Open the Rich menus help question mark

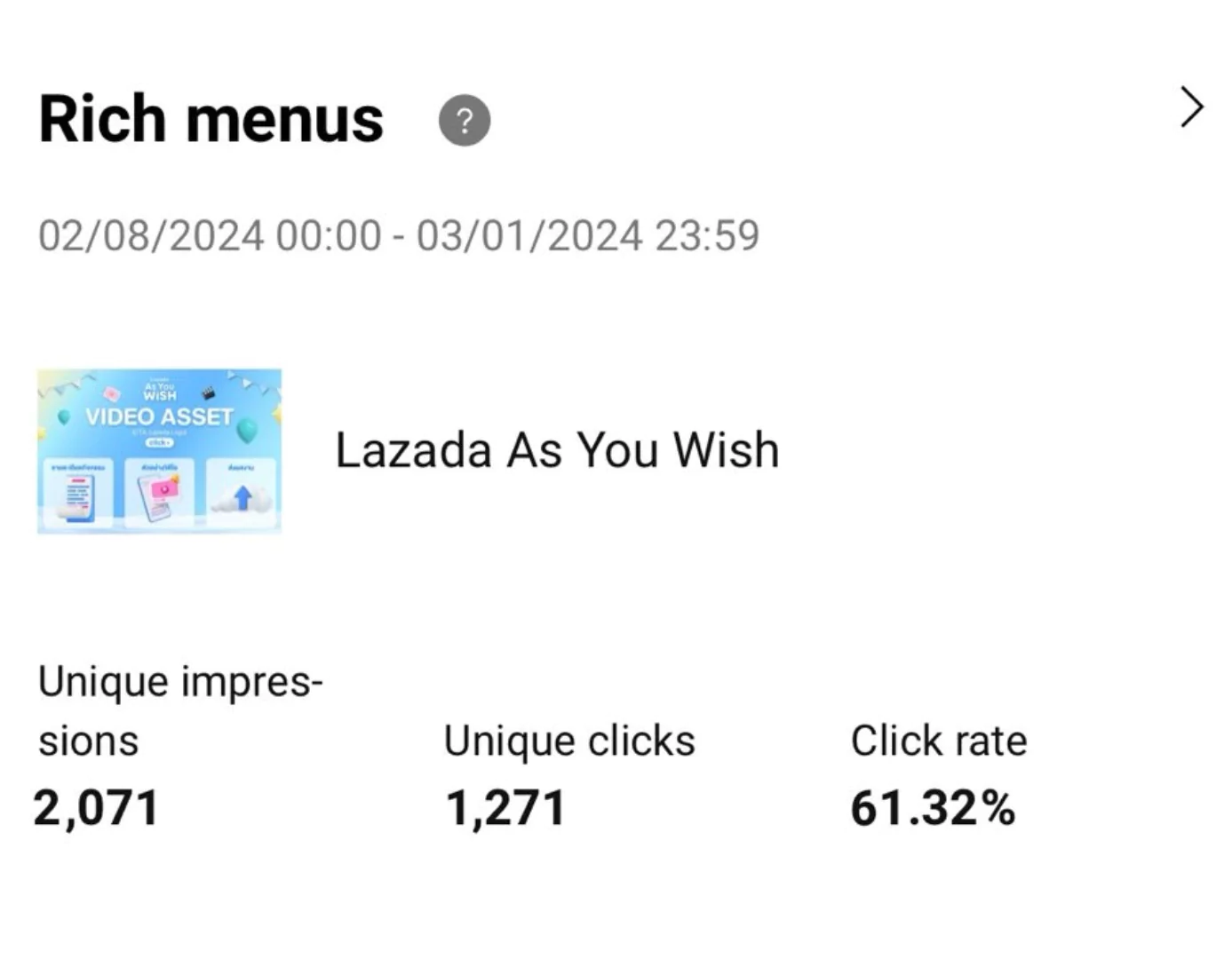pyautogui.click(x=465, y=120)
